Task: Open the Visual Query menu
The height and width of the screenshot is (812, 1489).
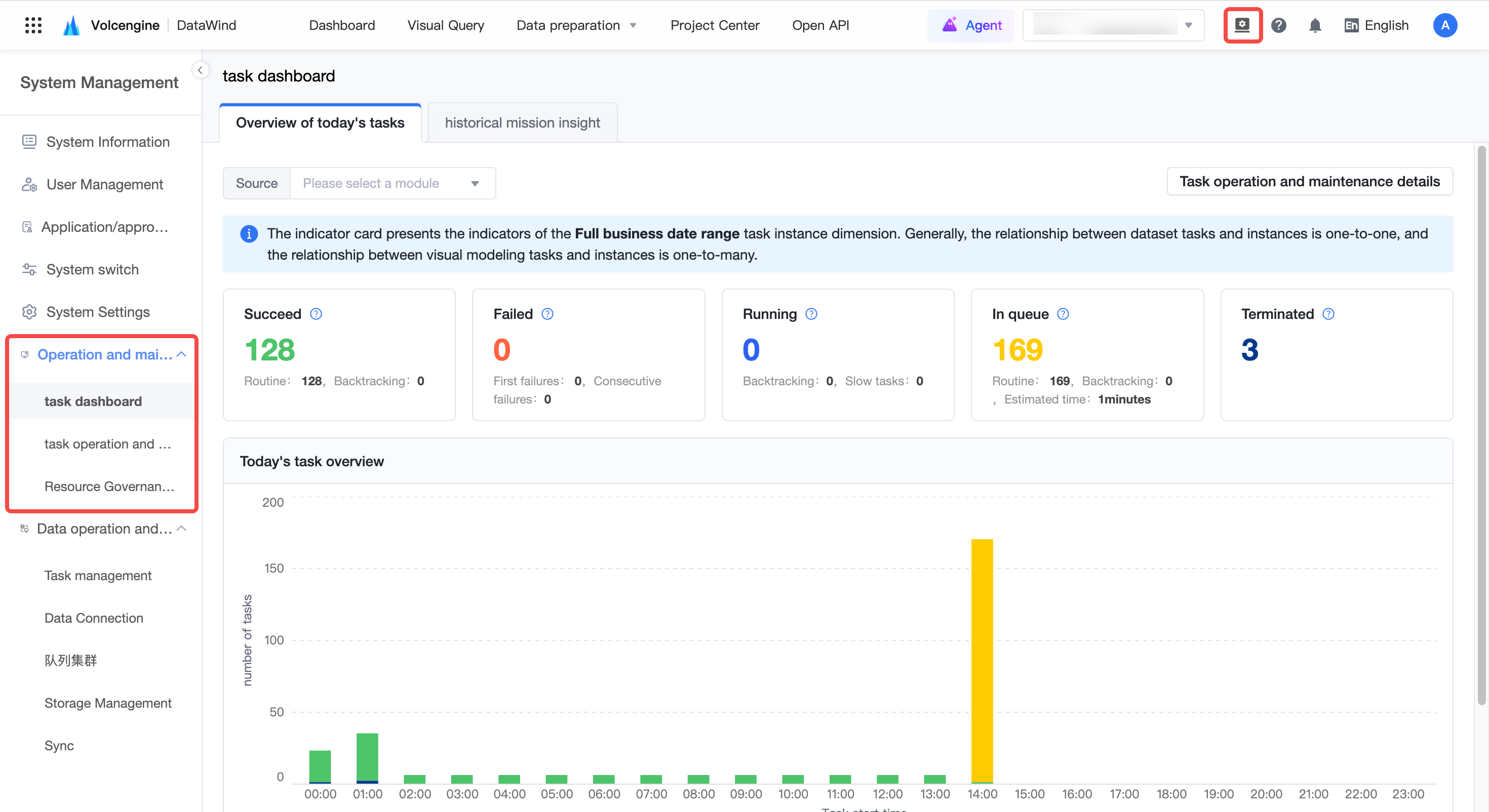Action: [x=446, y=25]
